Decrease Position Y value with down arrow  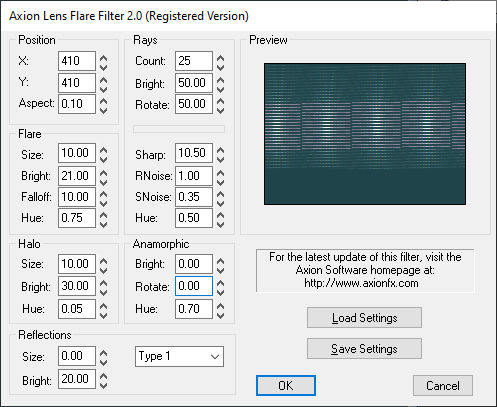(x=104, y=89)
